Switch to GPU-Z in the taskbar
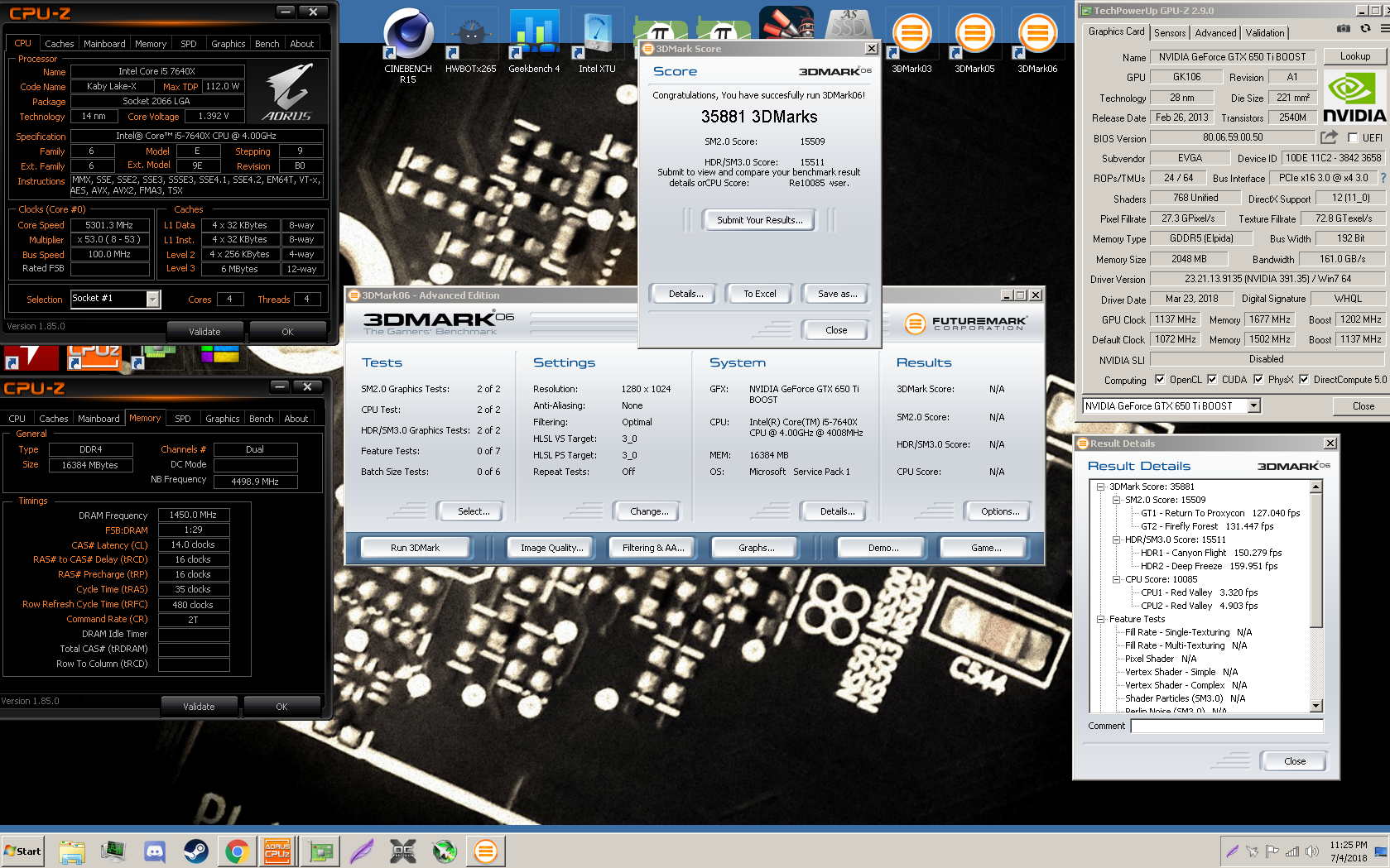Screen dimensions: 1390x868 point(320,851)
